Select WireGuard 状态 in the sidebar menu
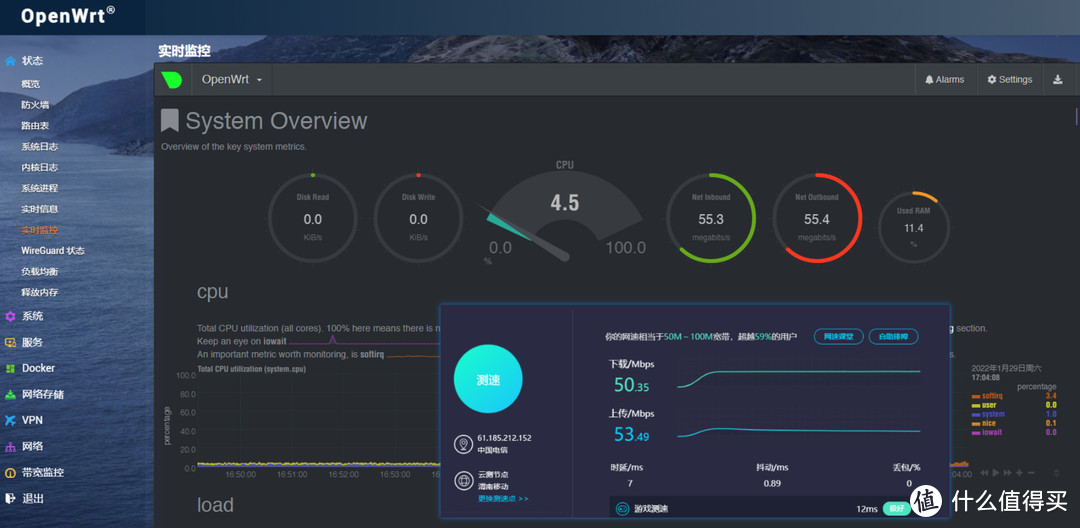1080x528 pixels. click(x=53, y=250)
